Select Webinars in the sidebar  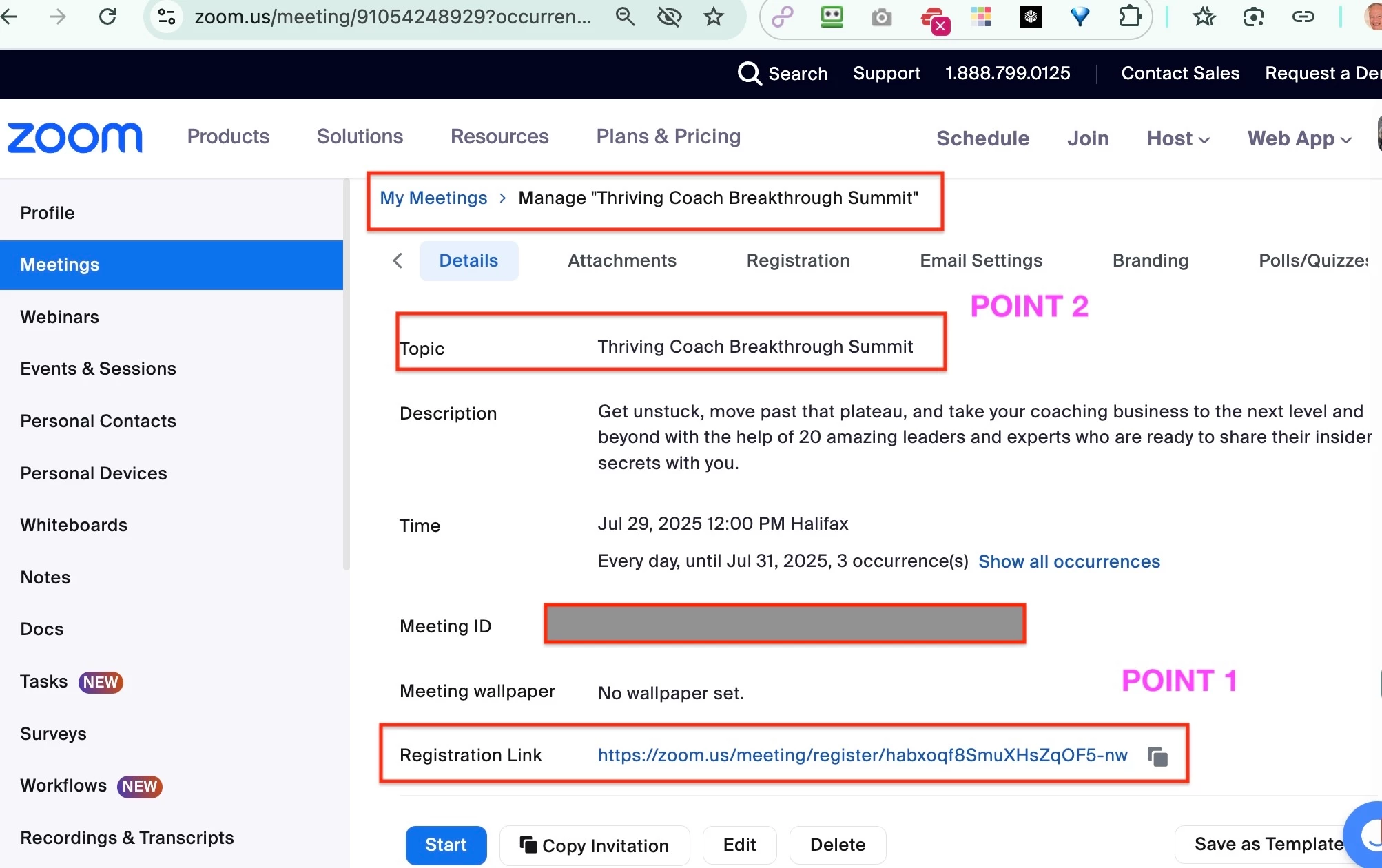click(60, 317)
